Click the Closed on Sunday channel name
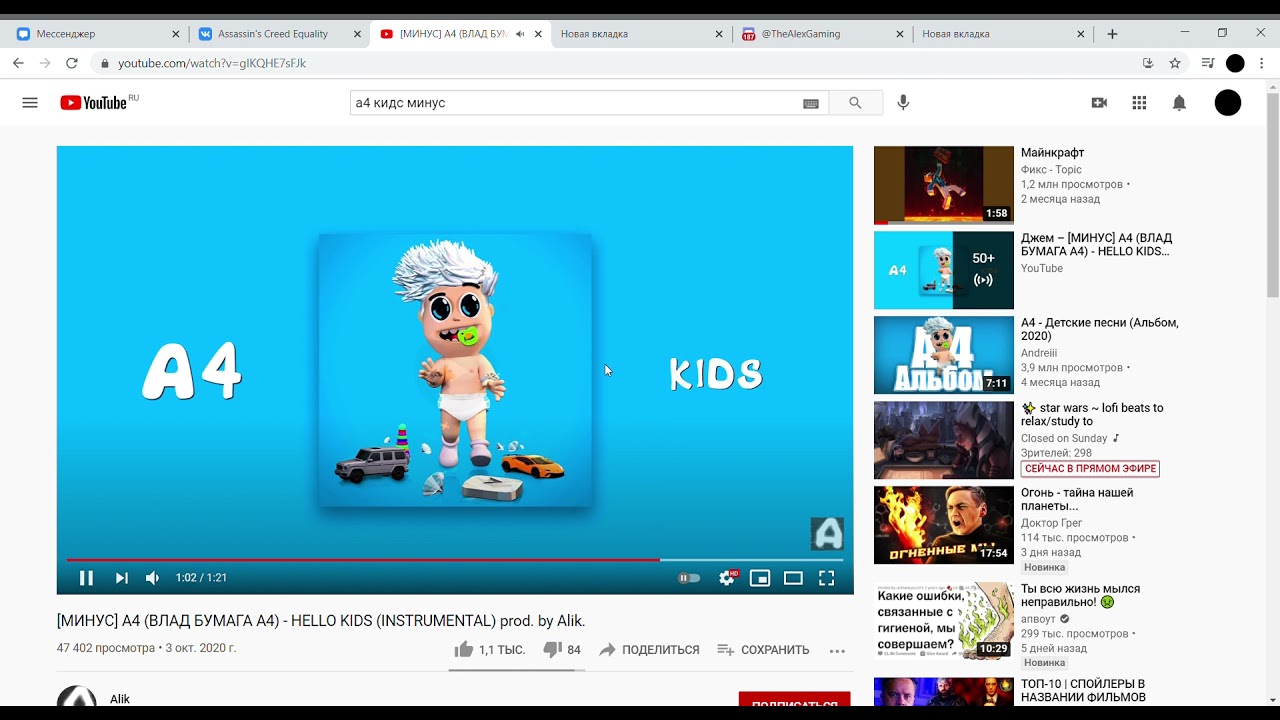The width and height of the screenshot is (1280, 720). click(x=1064, y=438)
